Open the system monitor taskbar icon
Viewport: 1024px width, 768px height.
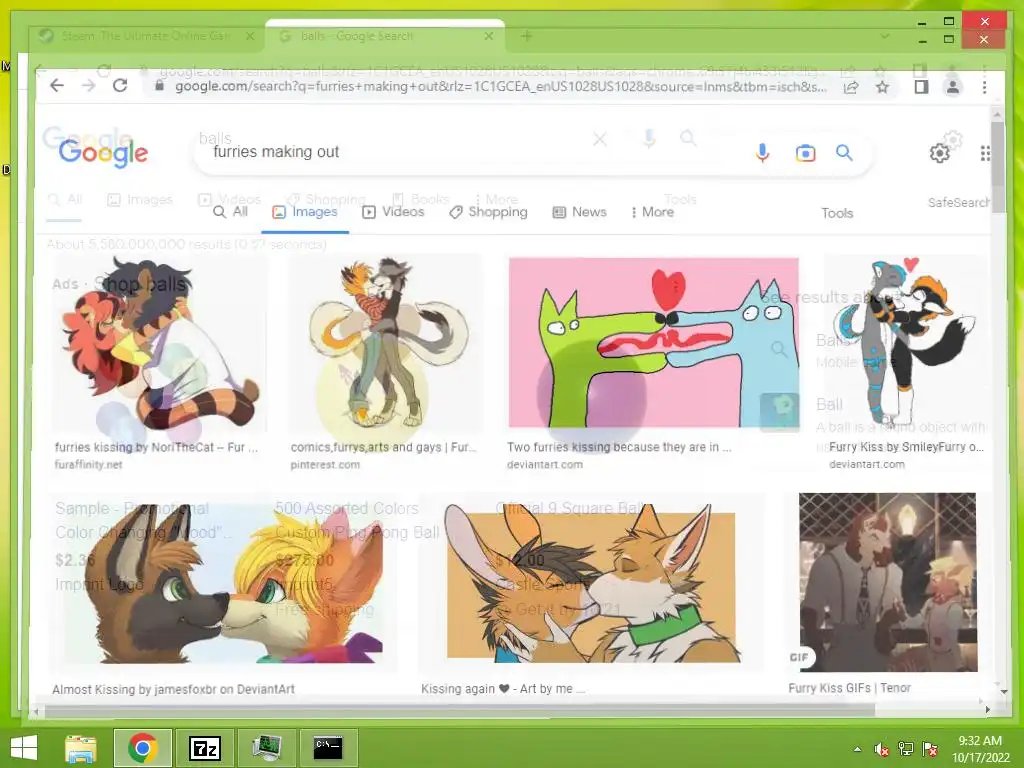coord(266,748)
